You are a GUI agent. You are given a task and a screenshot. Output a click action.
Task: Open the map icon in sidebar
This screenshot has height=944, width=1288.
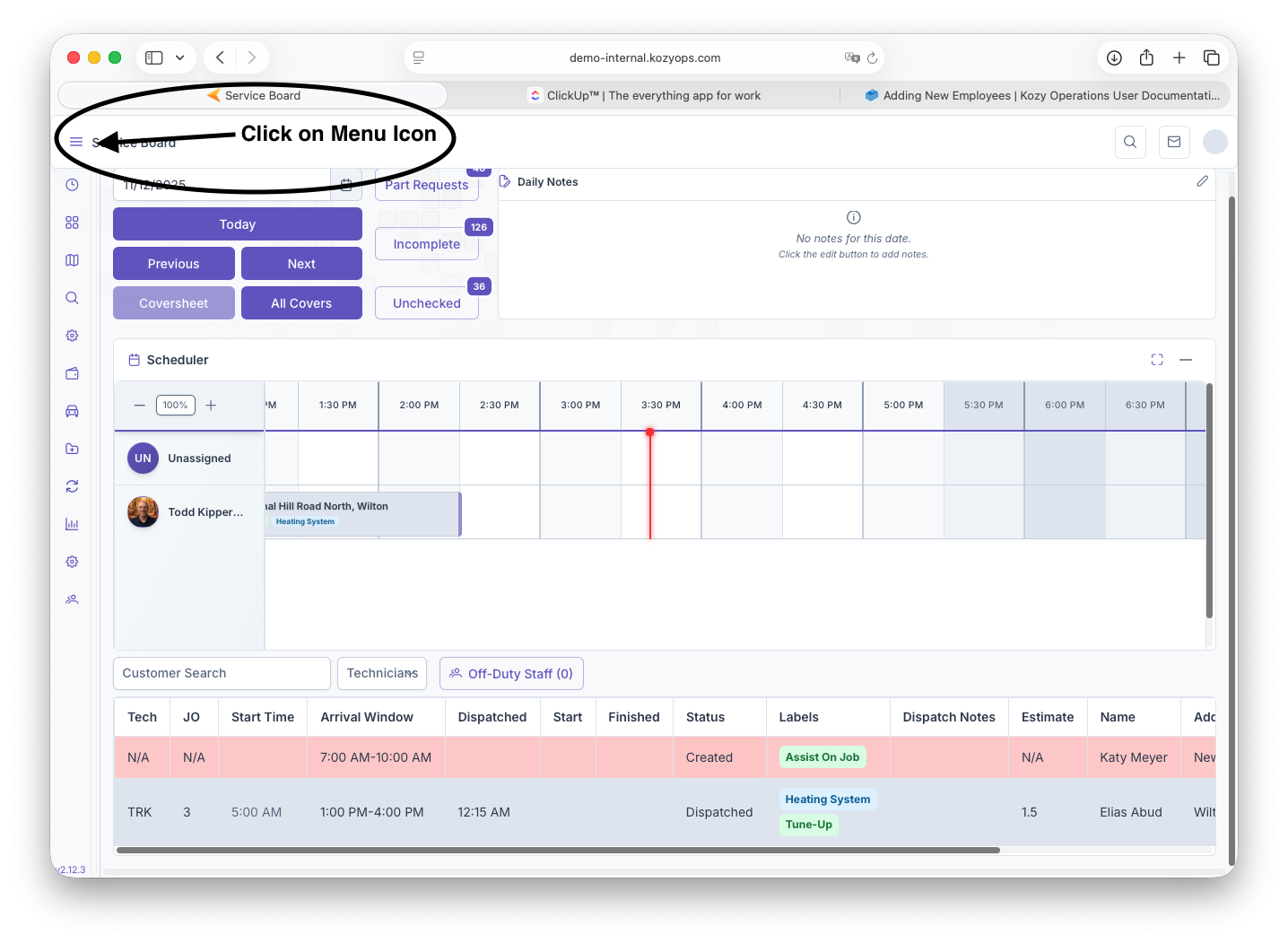tap(72, 260)
